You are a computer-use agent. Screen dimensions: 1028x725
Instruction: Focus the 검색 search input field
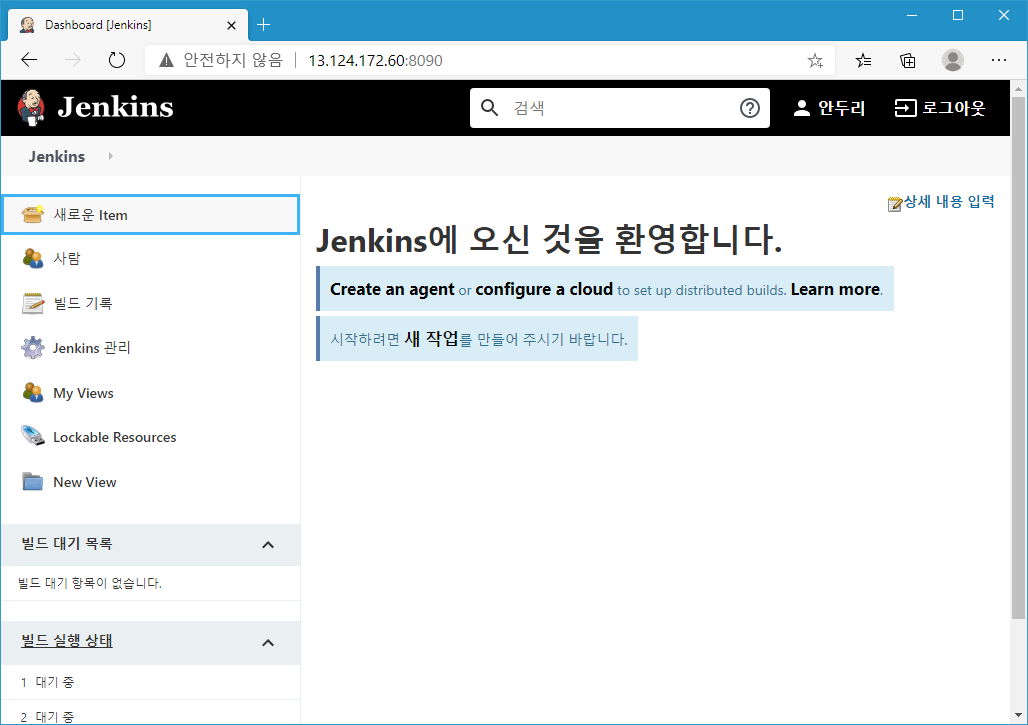coord(620,108)
